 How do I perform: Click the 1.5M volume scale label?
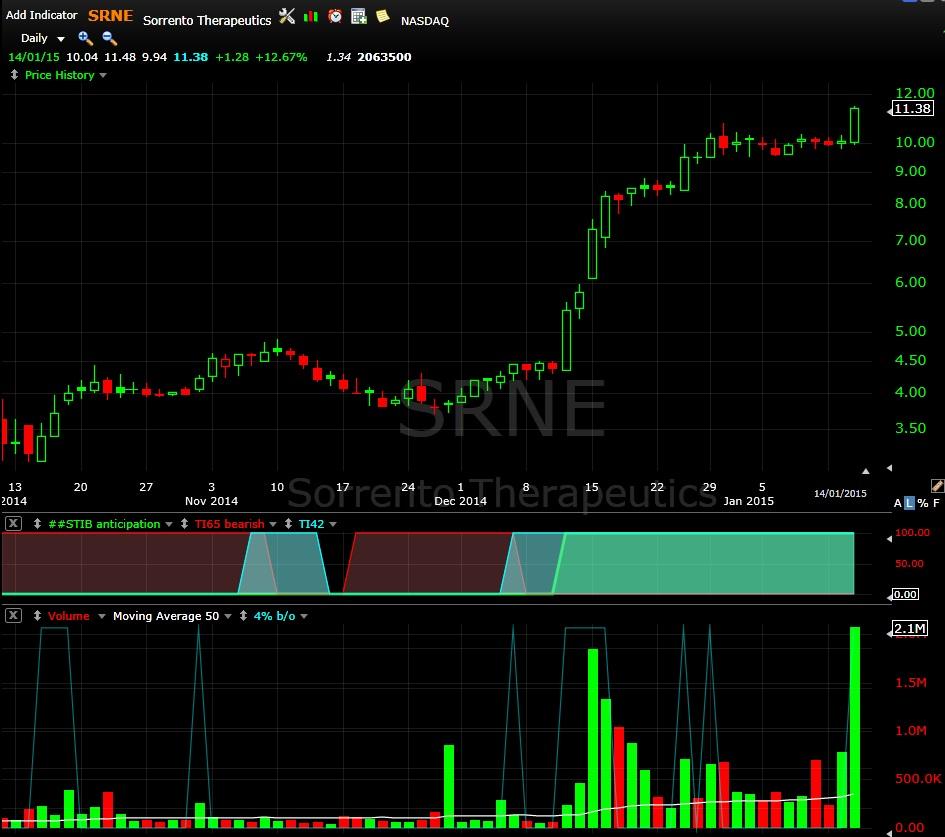(x=911, y=682)
